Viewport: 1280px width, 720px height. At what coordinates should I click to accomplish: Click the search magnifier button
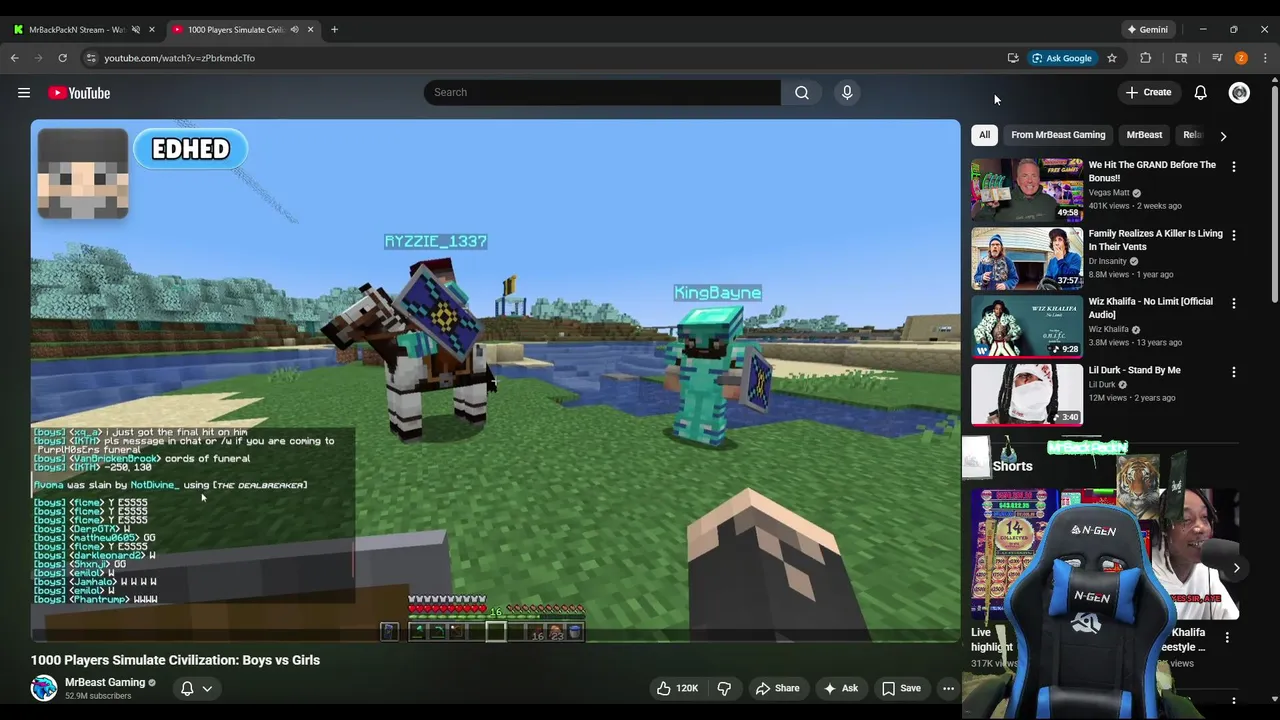click(x=802, y=92)
